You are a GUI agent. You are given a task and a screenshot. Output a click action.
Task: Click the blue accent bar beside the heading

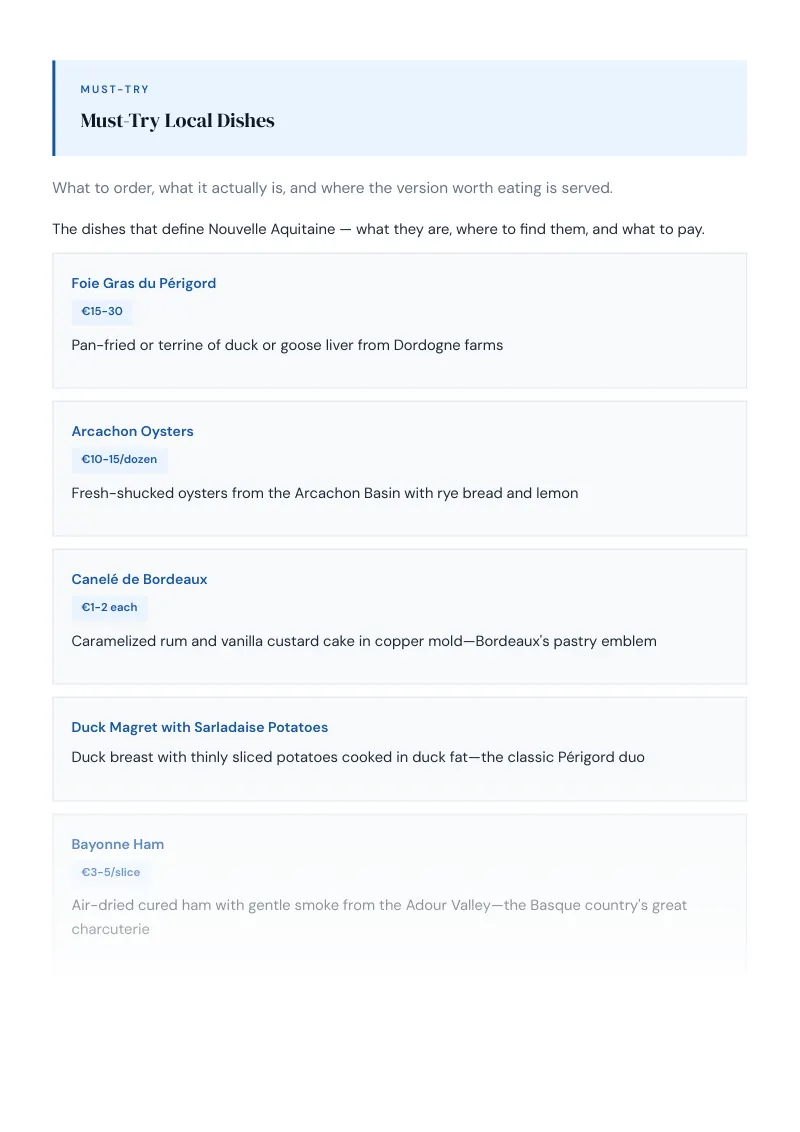coord(53,108)
